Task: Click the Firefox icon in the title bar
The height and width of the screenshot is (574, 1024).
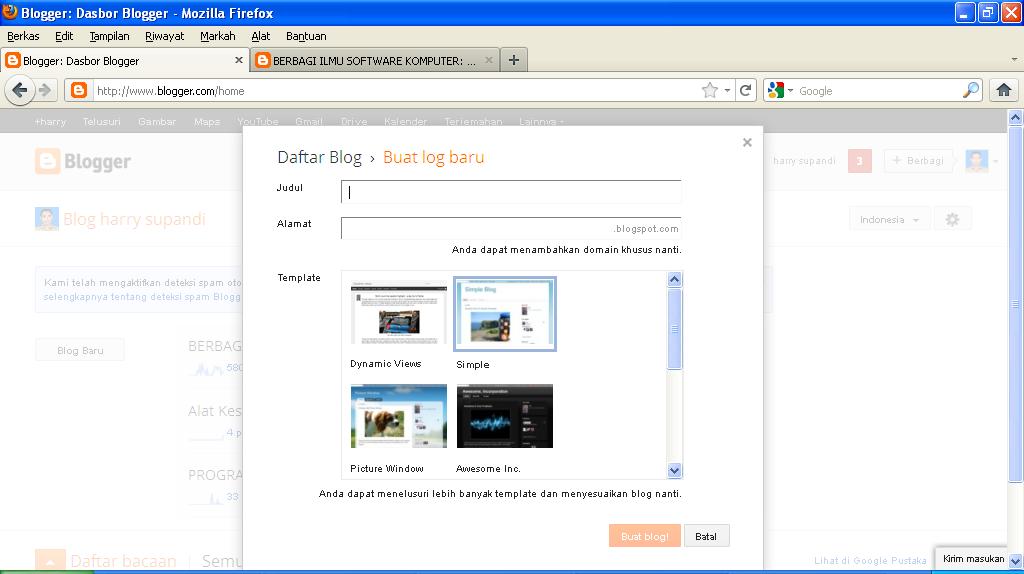Action: click(x=10, y=12)
